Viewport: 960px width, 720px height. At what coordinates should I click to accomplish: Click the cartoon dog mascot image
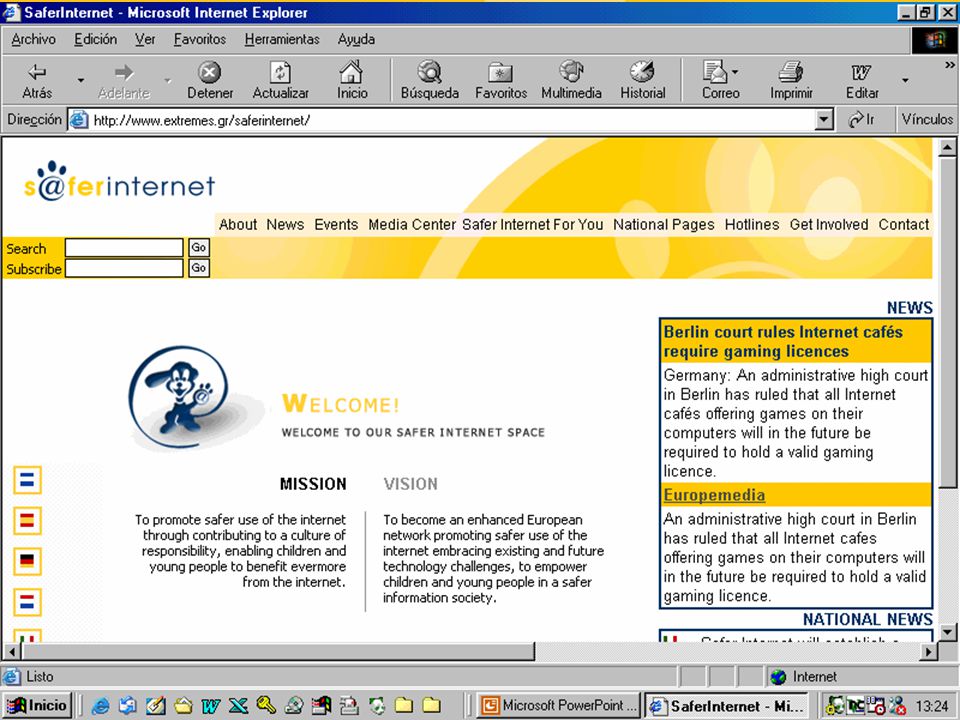(179, 396)
